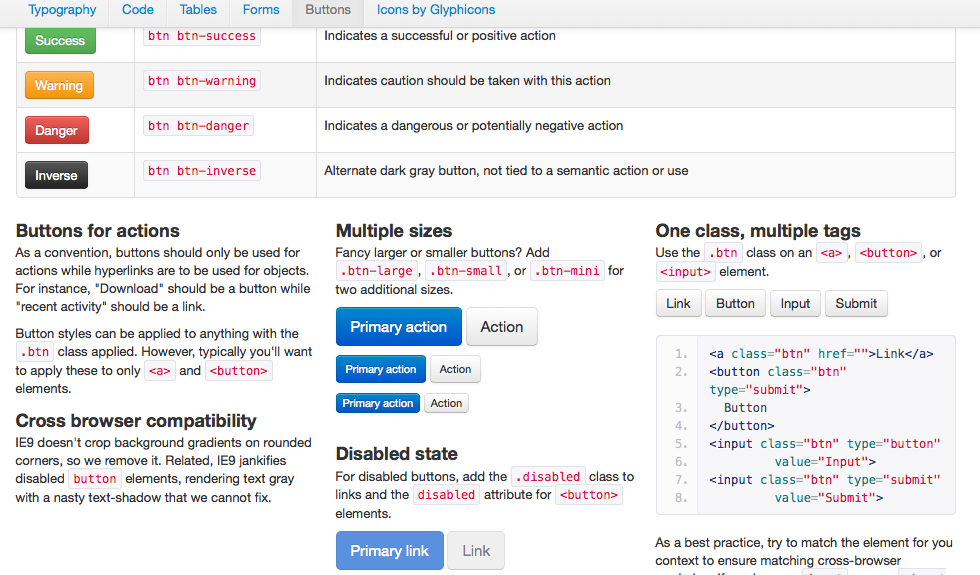
Task: Click the mini Action button
Action: [x=446, y=404]
